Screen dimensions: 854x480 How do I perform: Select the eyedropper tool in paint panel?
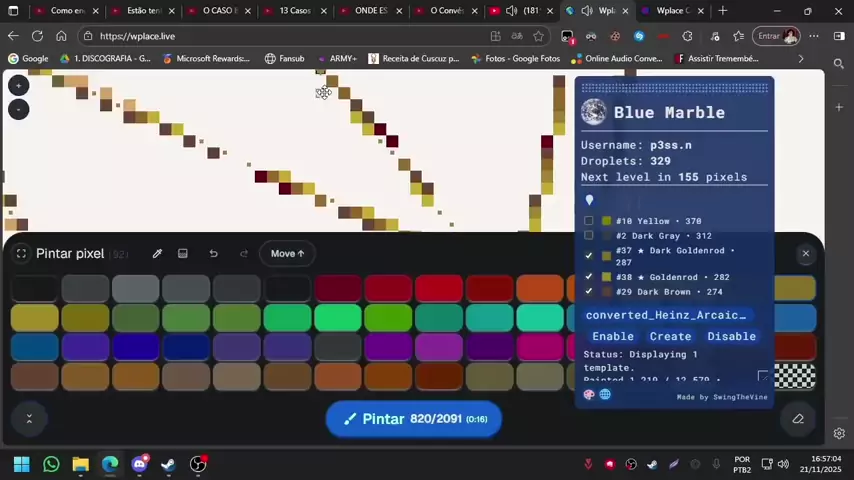tap(157, 254)
